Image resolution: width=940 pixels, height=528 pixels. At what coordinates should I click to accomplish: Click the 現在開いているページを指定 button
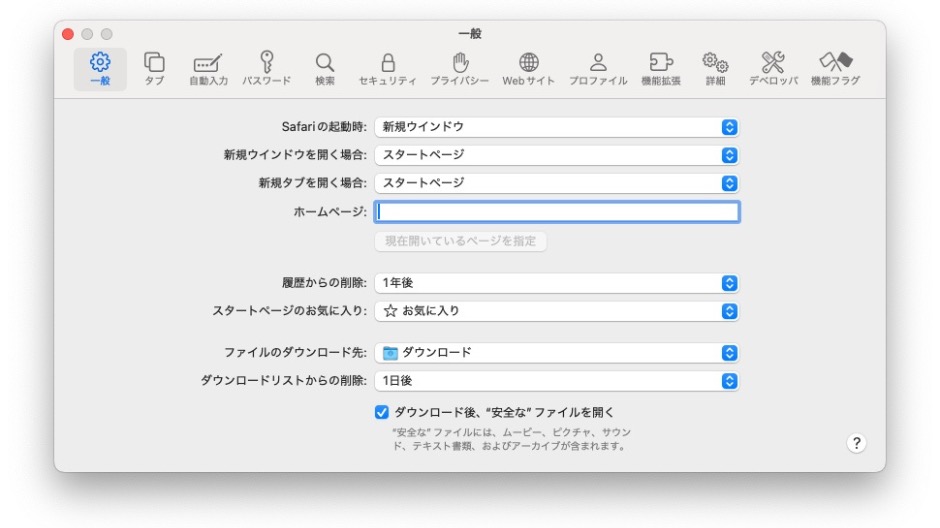click(x=460, y=242)
